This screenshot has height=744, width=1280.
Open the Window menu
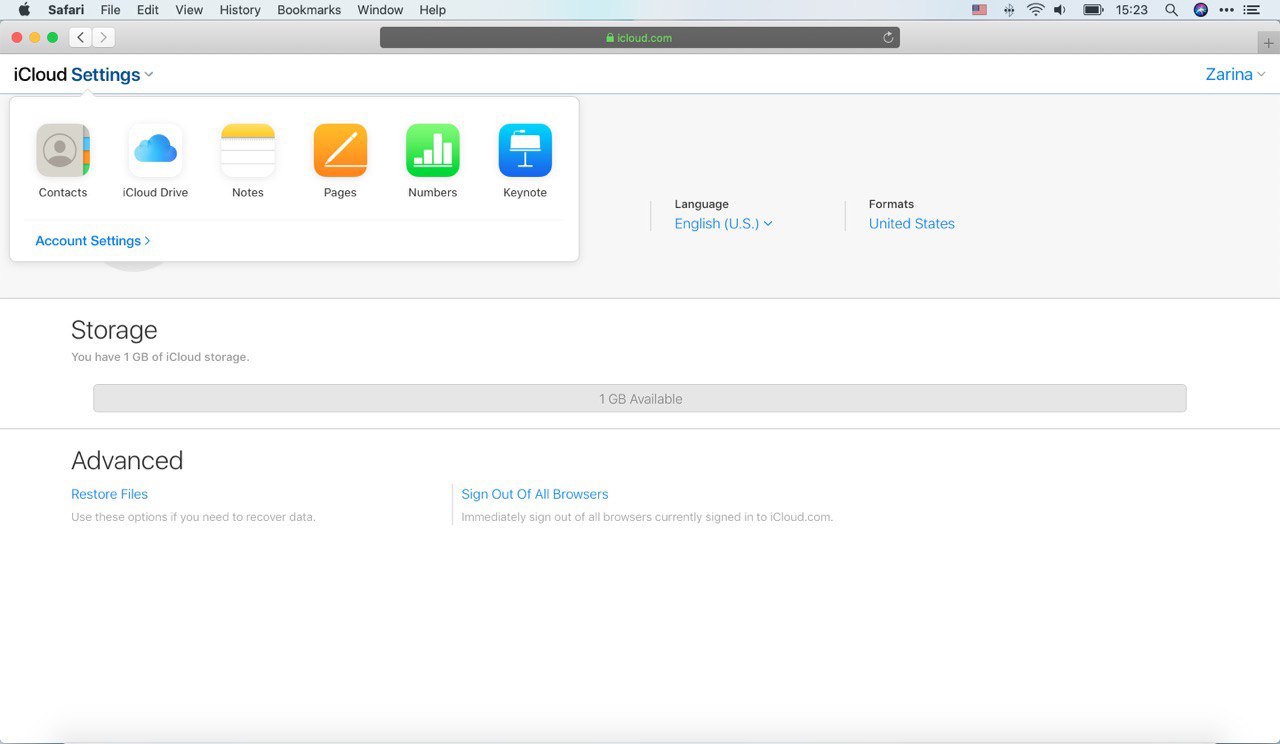pos(380,10)
